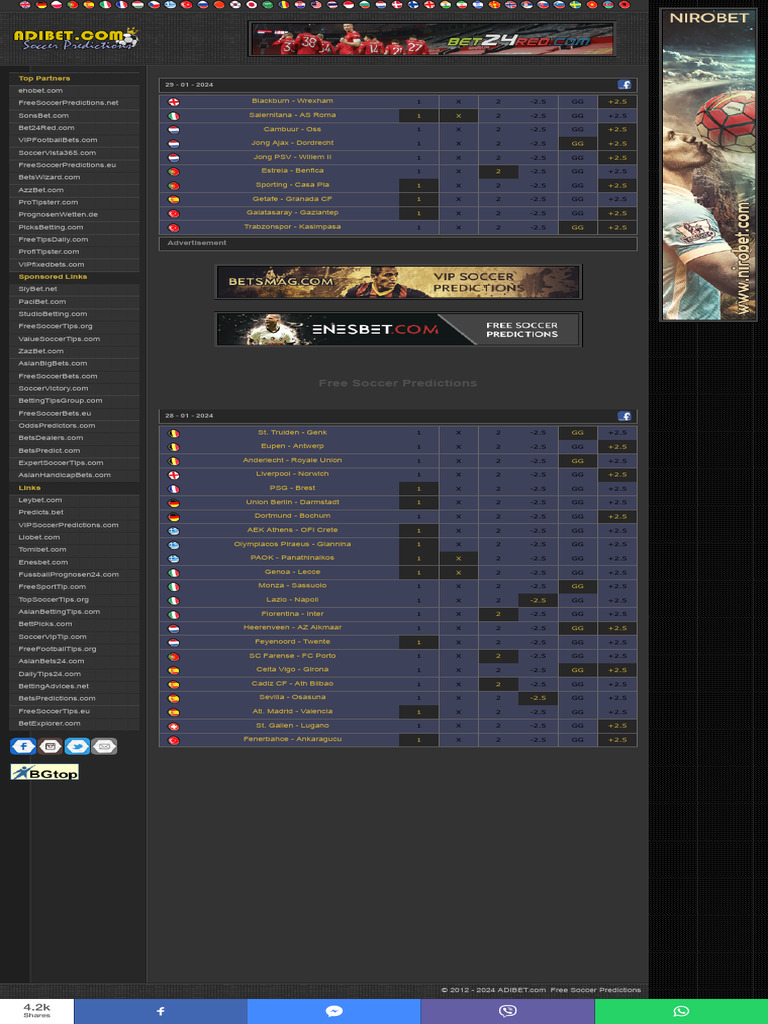Screen dimensions: 768x1024
Task: Share the 29-01-2024 predictions via Facebook icon
Action: pyautogui.click(x=624, y=85)
